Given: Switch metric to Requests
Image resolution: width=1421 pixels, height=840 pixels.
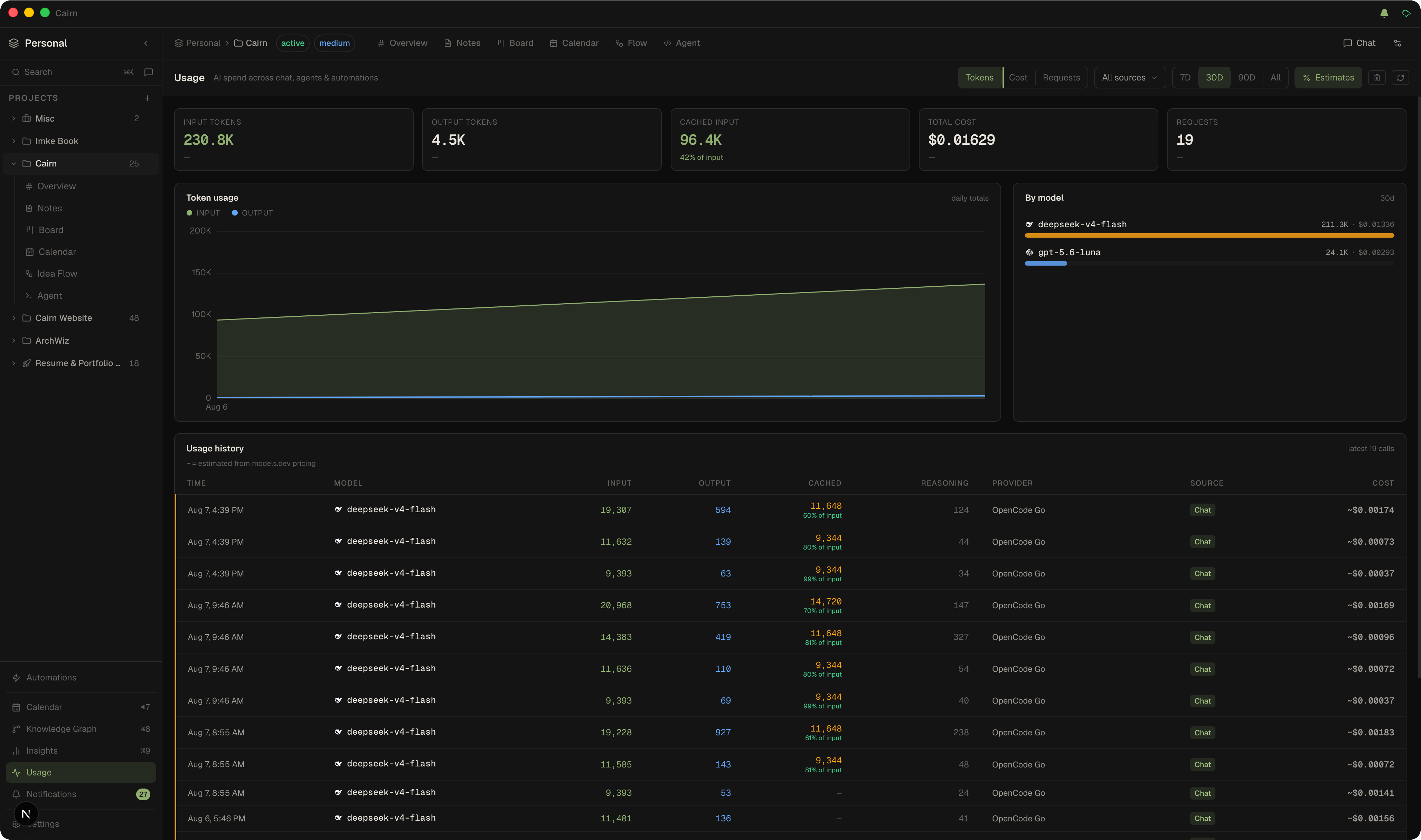Looking at the screenshot, I should tap(1061, 78).
